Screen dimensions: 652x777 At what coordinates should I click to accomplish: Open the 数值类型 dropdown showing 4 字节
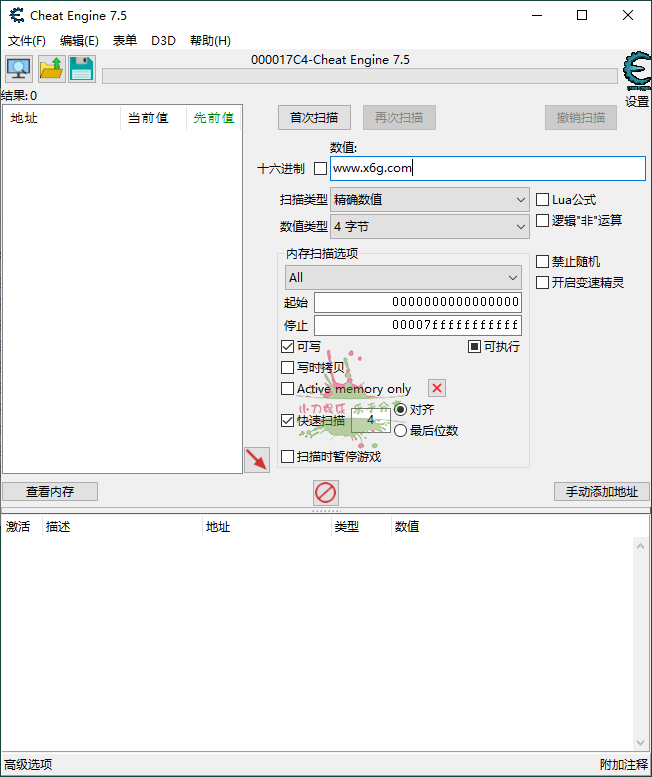coord(429,227)
